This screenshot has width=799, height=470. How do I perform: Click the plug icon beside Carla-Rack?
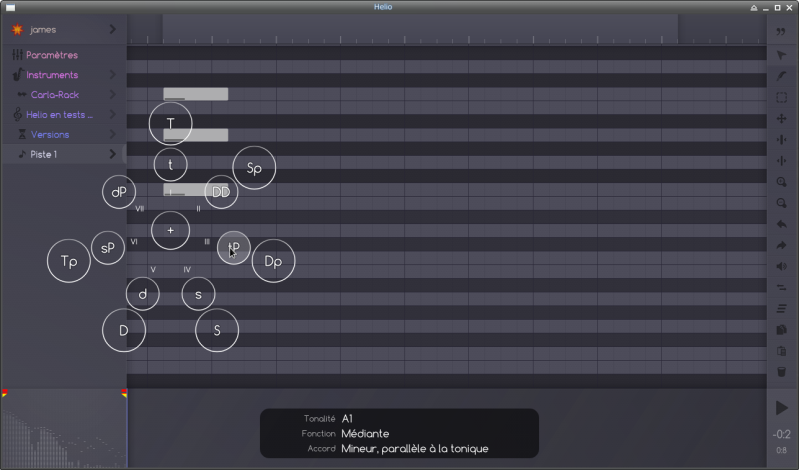coord(22,94)
